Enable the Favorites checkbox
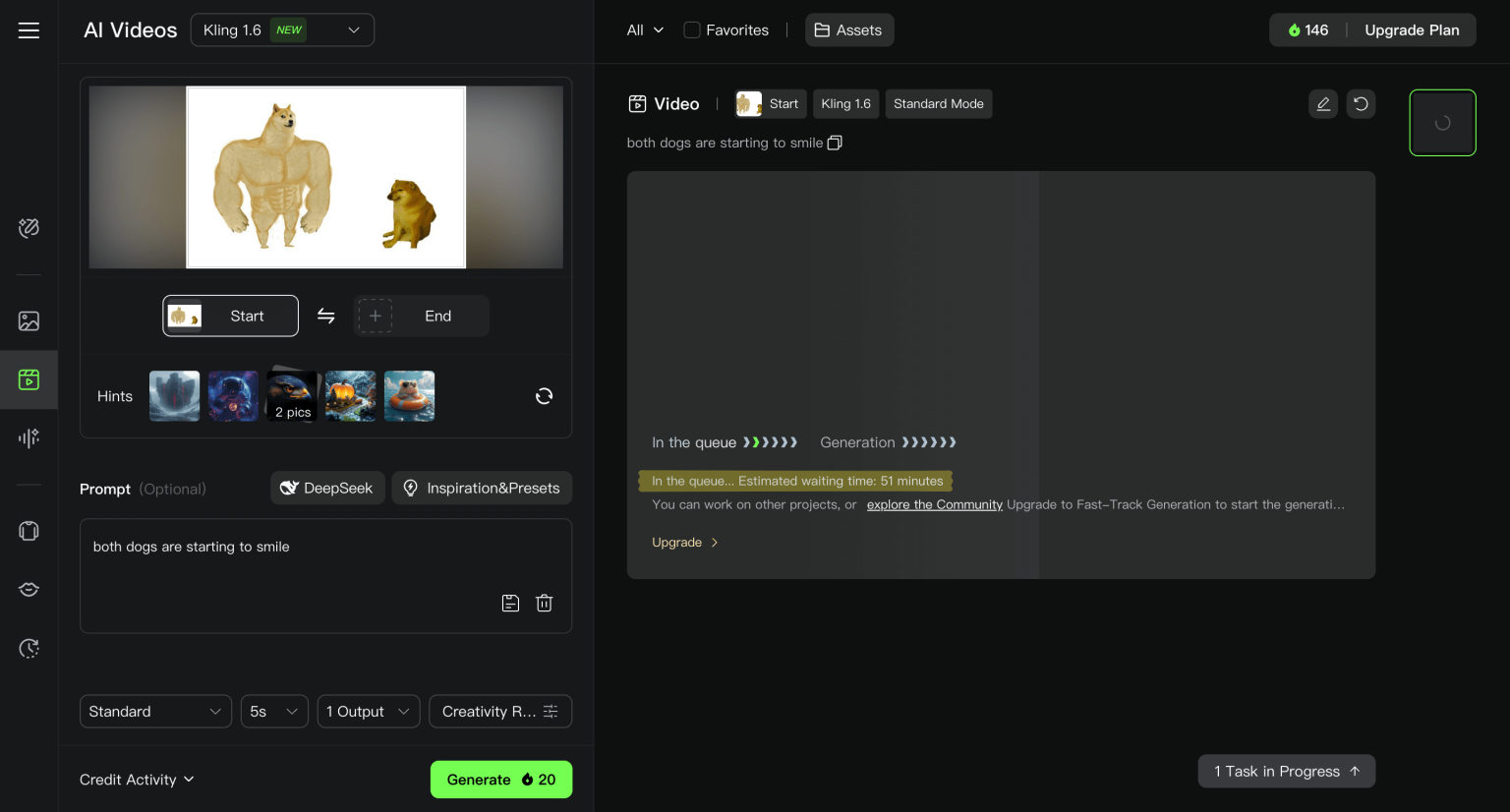1510x812 pixels. 692,30
